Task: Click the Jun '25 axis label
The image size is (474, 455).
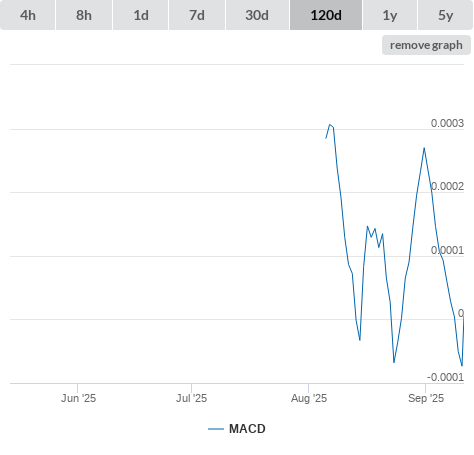Action: tap(78, 398)
